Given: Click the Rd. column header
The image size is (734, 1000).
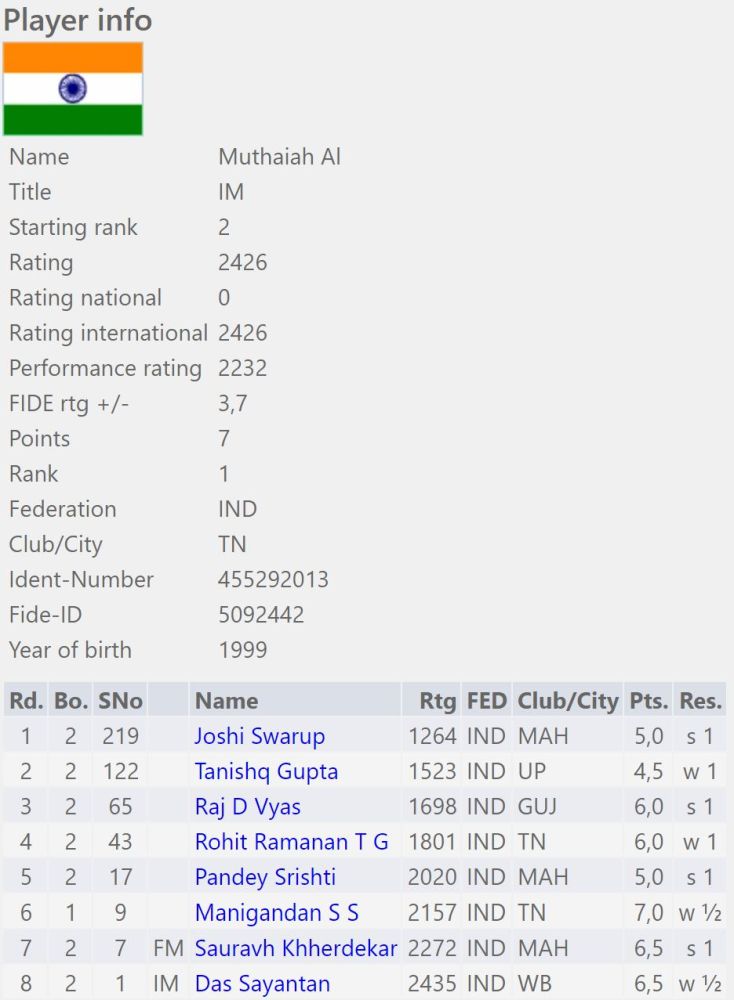Looking at the screenshot, I should tap(25, 701).
